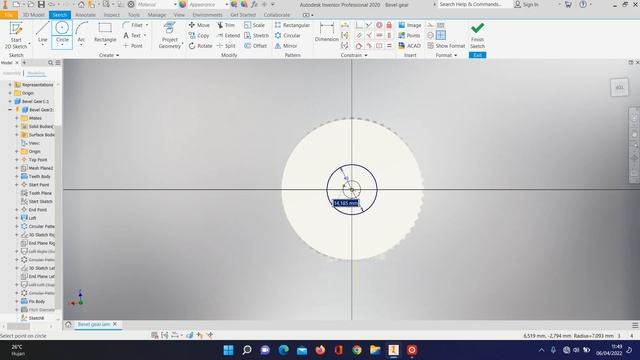The image size is (640, 360).
Task: Click Insert ACAD file tool
Action: click(409, 46)
